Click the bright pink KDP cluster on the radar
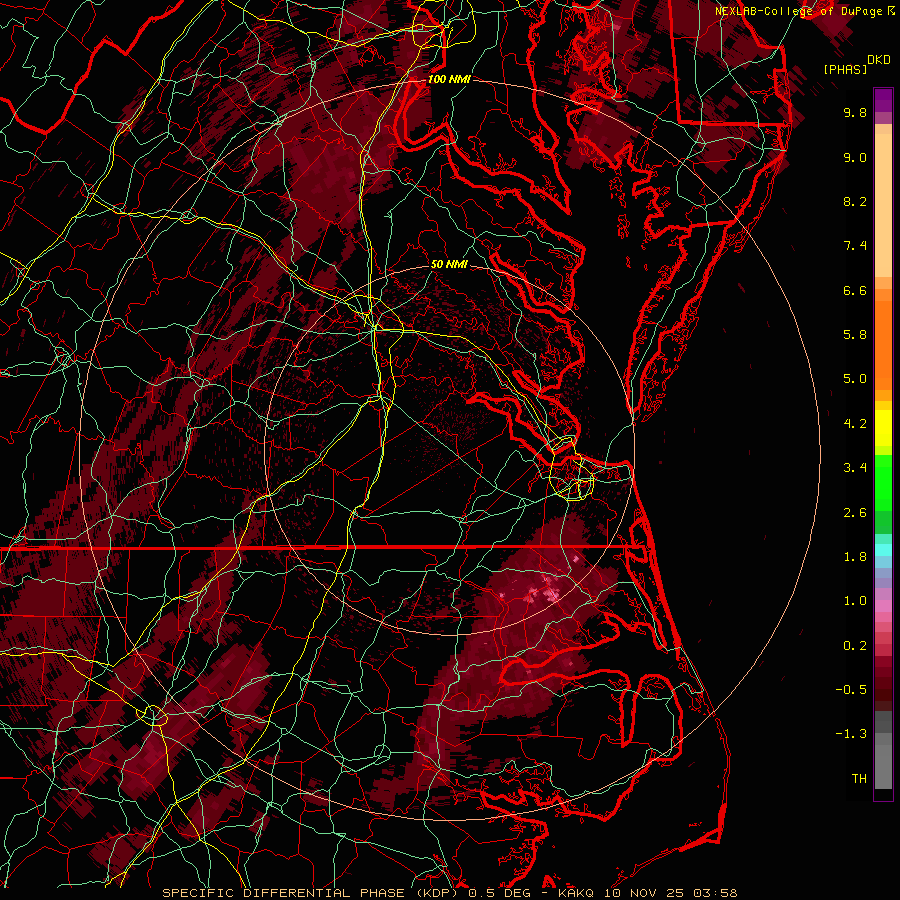900x900 pixels. pos(542,591)
